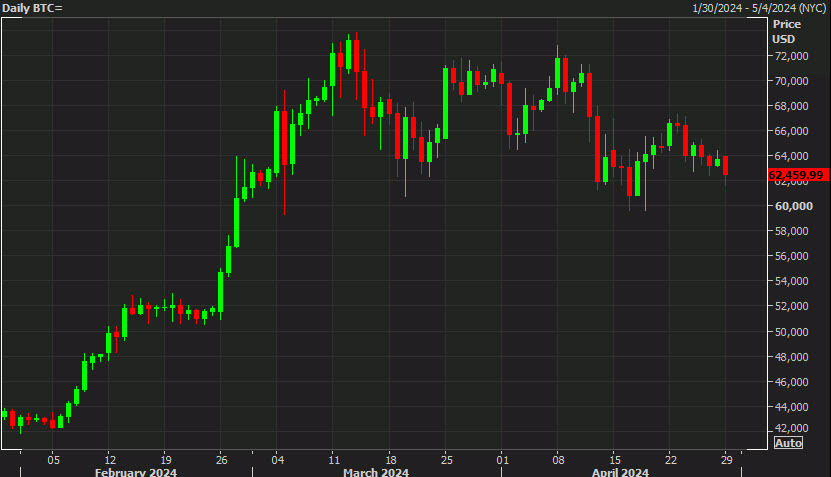The image size is (831, 477).
Task: Select the 62,459.99 last price label
Action: point(797,175)
